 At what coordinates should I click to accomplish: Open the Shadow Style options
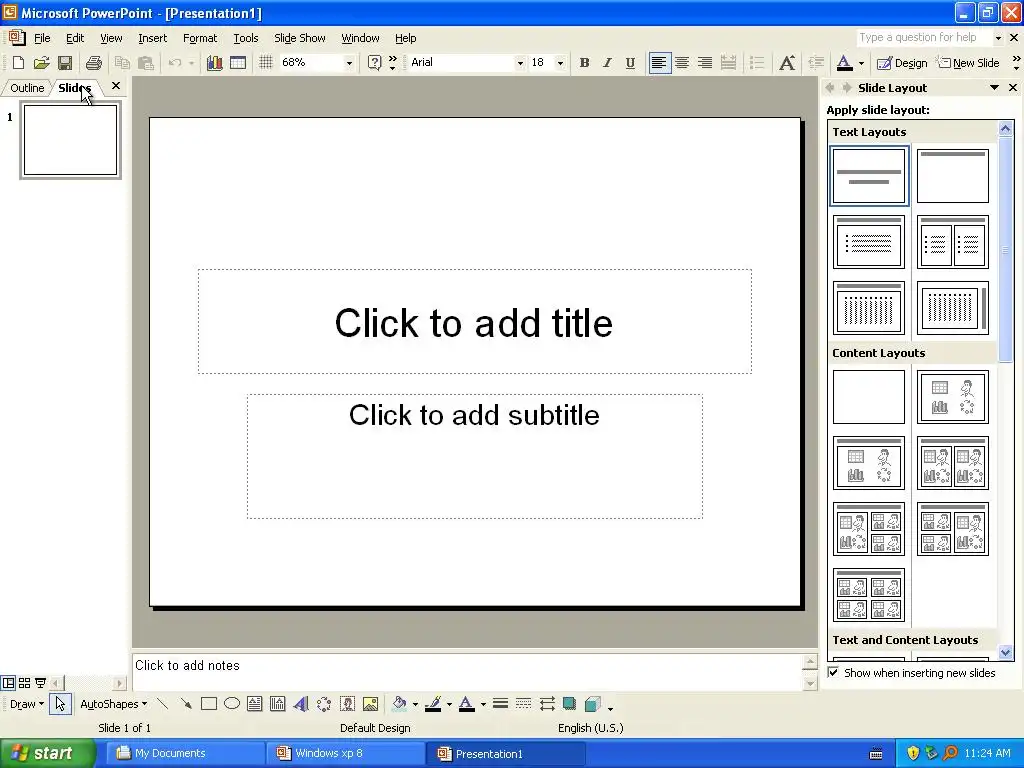(x=569, y=704)
